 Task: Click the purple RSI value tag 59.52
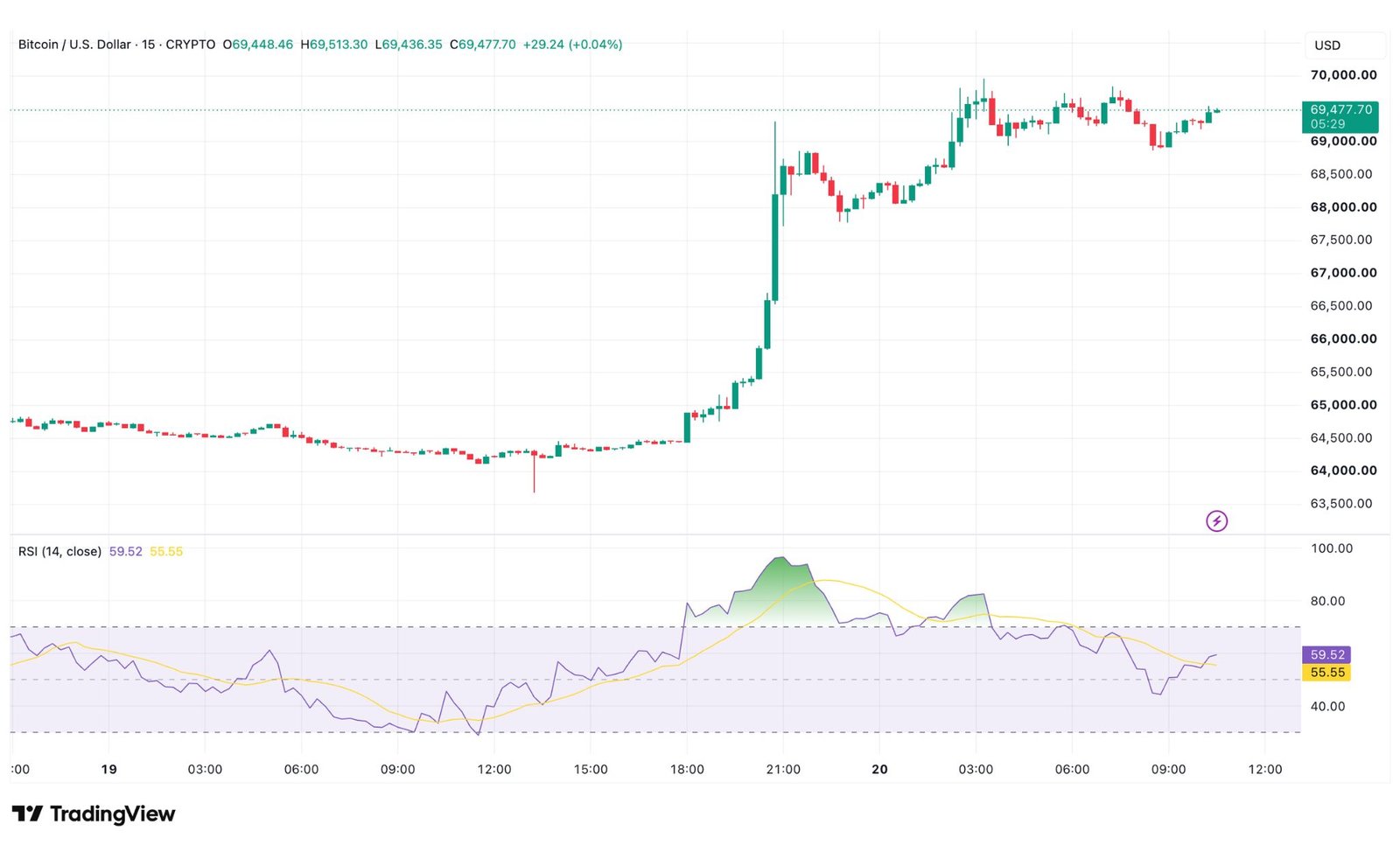[x=1327, y=655]
